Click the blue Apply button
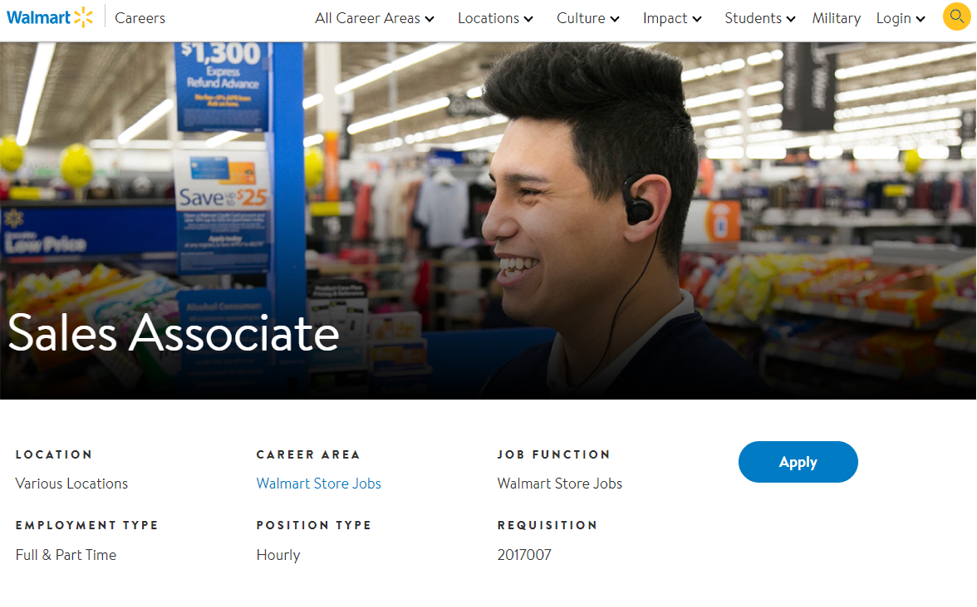This screenshot has height=607, width=977. pyautogui.click(x=798, y=462)
